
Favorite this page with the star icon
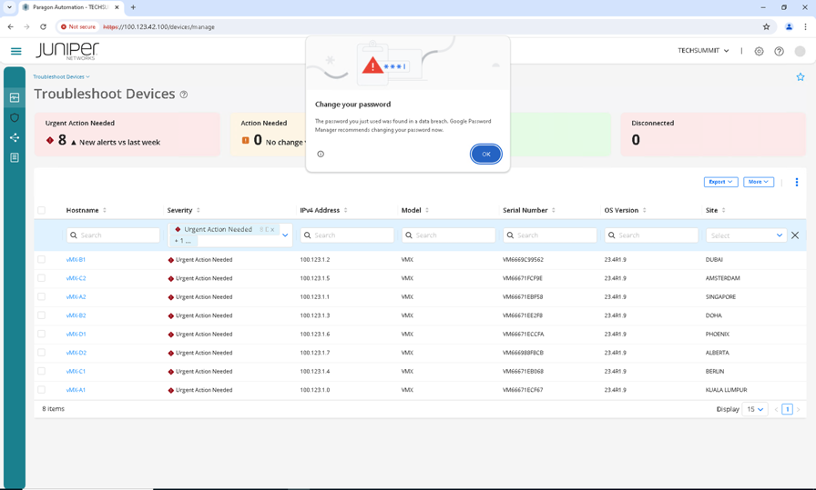pos(800,77)
